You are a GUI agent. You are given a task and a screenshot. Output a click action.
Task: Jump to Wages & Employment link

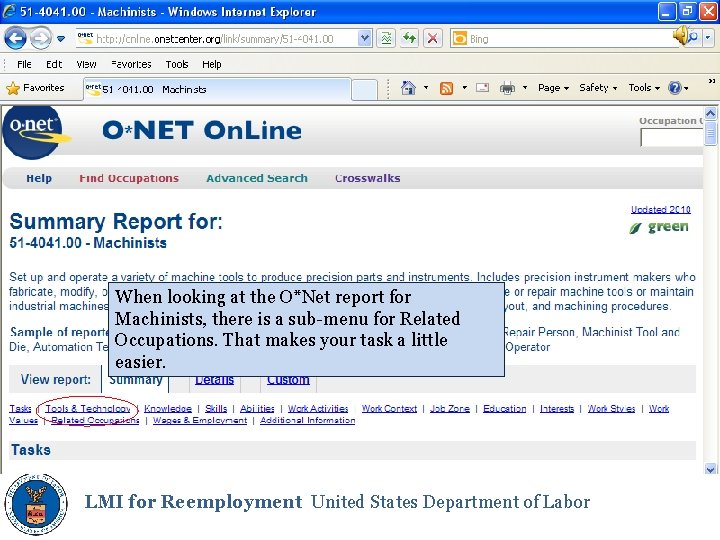200,420
